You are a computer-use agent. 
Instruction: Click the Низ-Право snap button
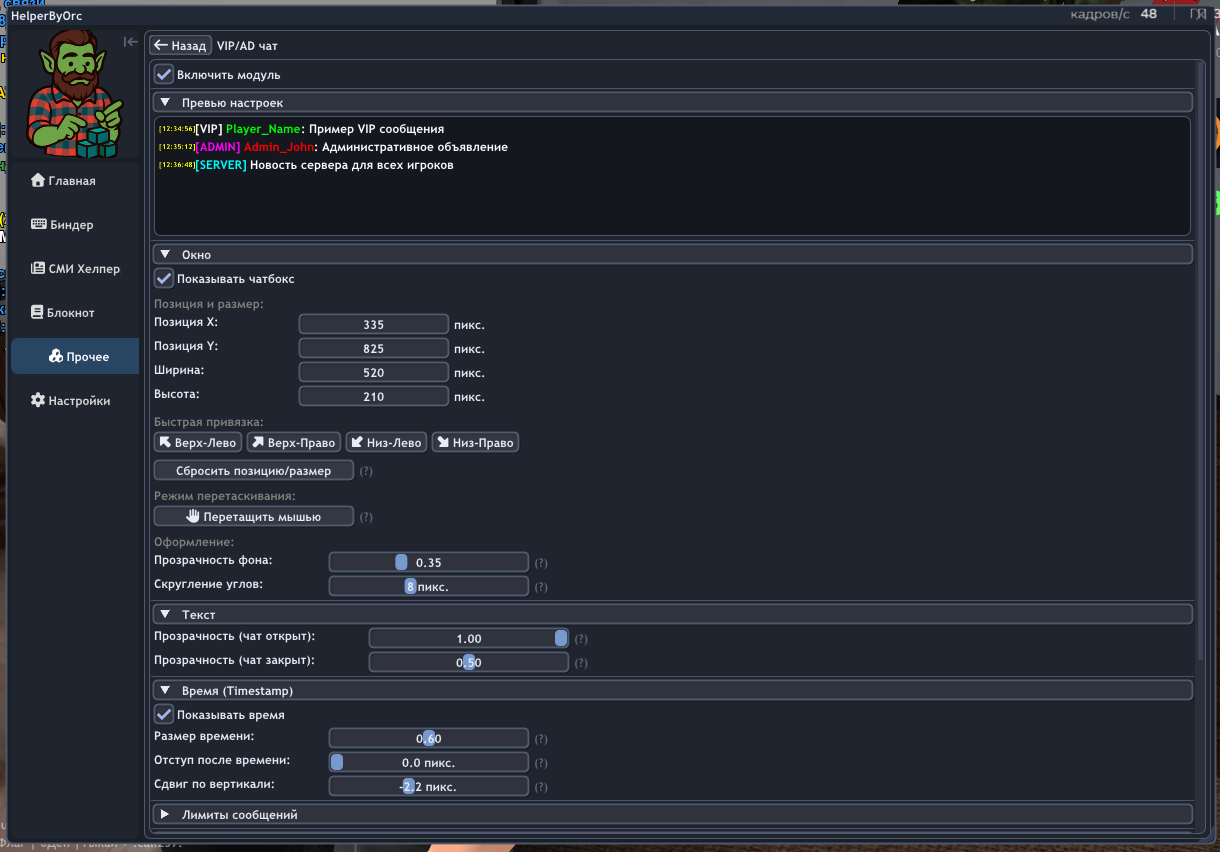tap(475, 442)
